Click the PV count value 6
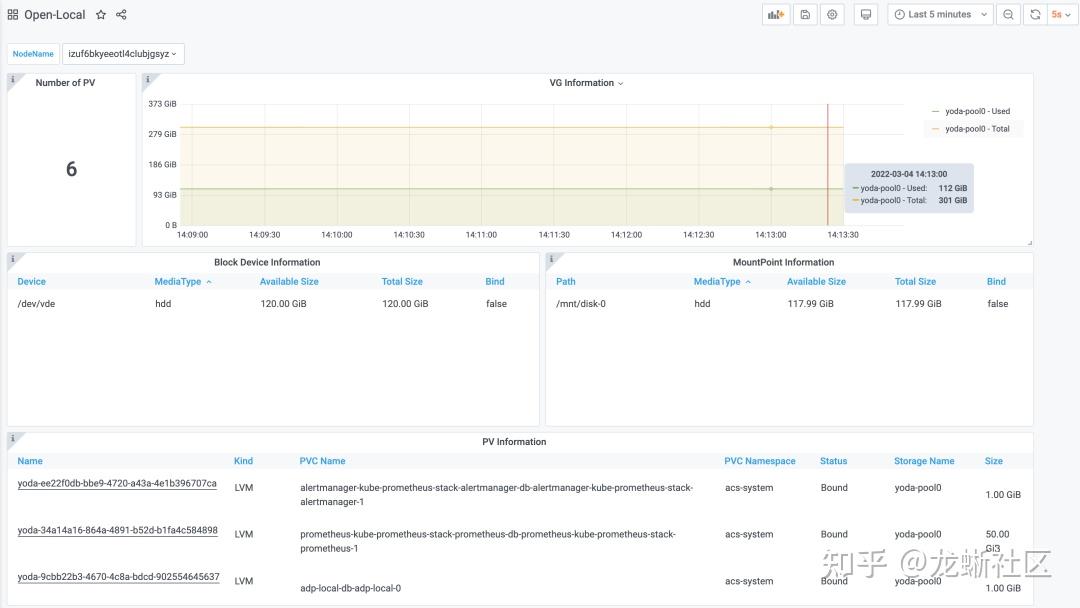This screenshot has width=1080, height=608. (x=72, y=169)
